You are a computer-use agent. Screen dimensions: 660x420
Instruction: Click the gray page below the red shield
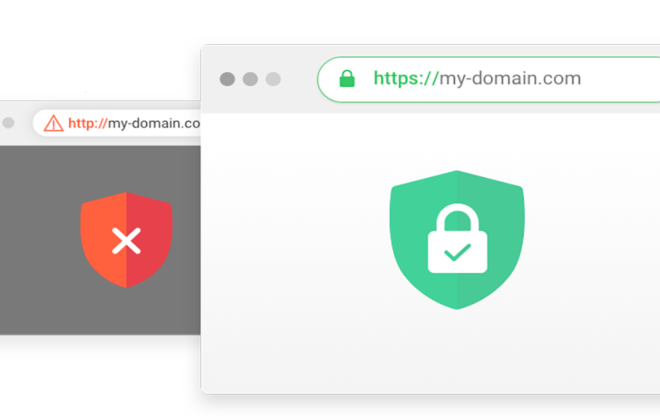[126, 311]
